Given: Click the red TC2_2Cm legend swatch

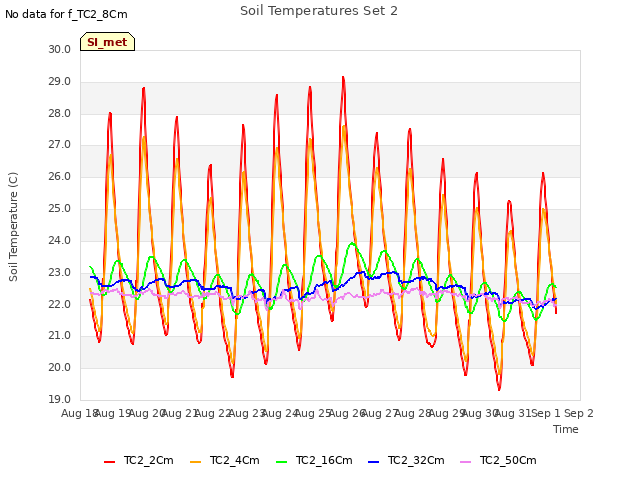Looking at the screenshot, I should pos(109,462).
